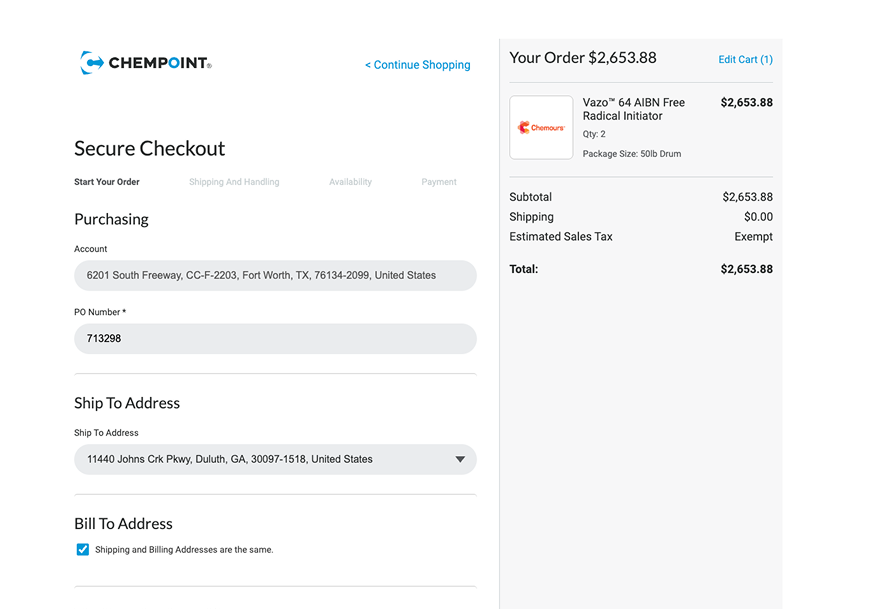
Task: Open the Edit Cart (1) link
Action: [745, 60]
